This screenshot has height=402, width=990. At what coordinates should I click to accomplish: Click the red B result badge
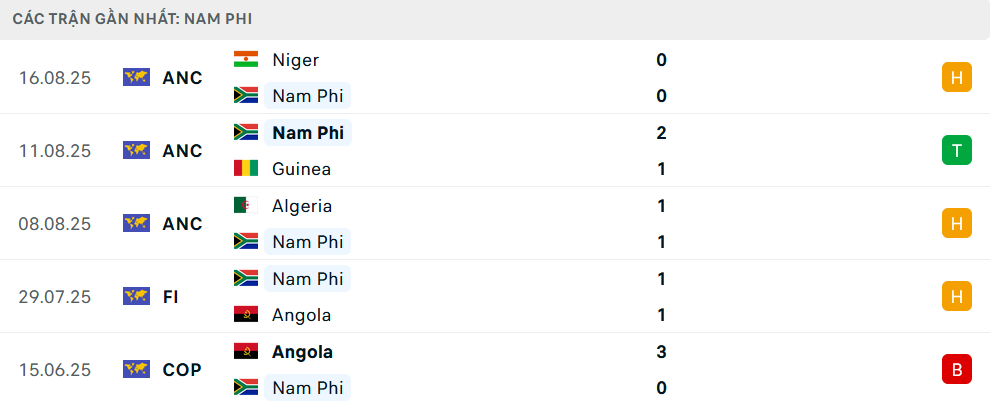pyautogui.click(x=956, y=370)
